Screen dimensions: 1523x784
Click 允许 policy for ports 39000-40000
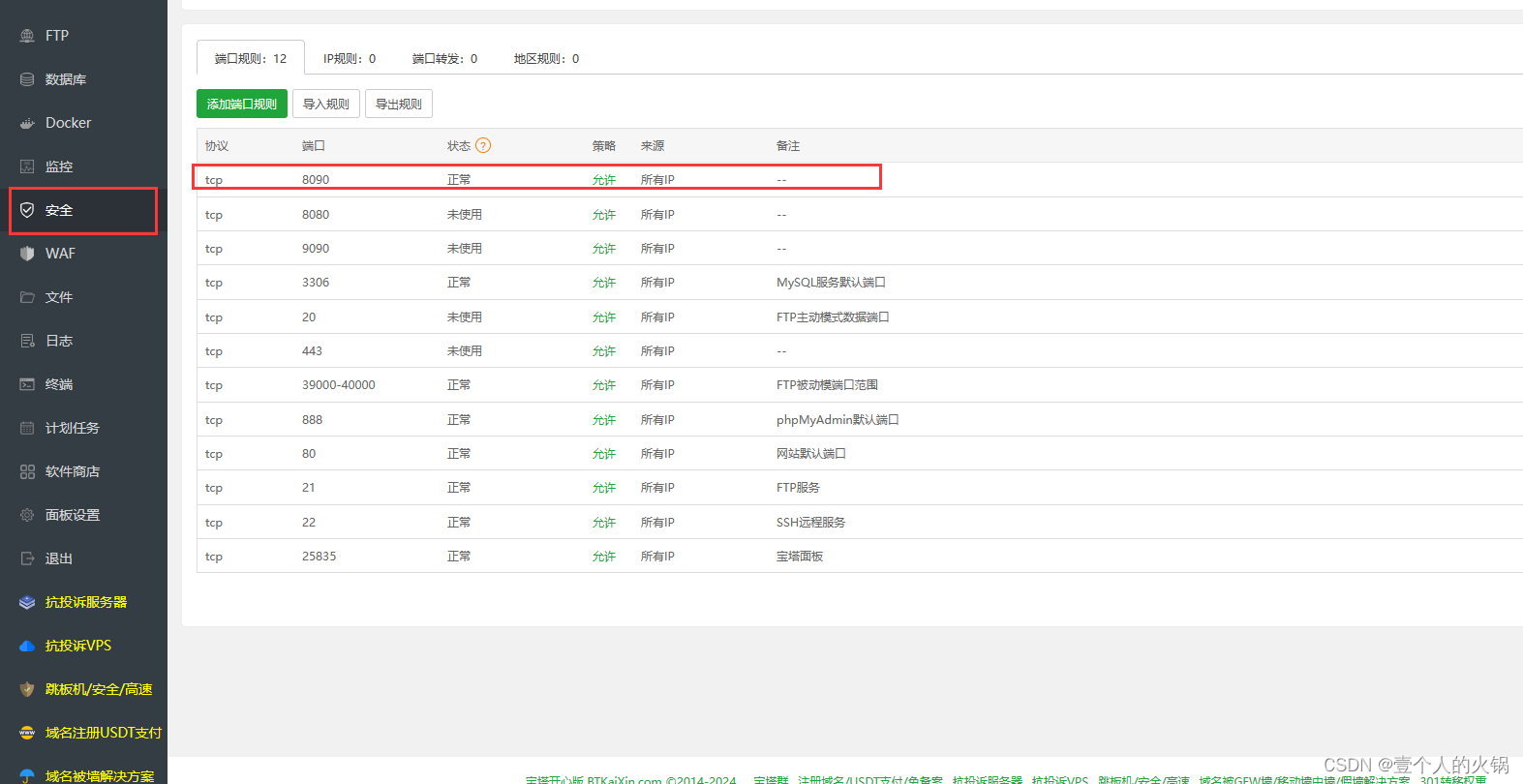click(604, 385)
